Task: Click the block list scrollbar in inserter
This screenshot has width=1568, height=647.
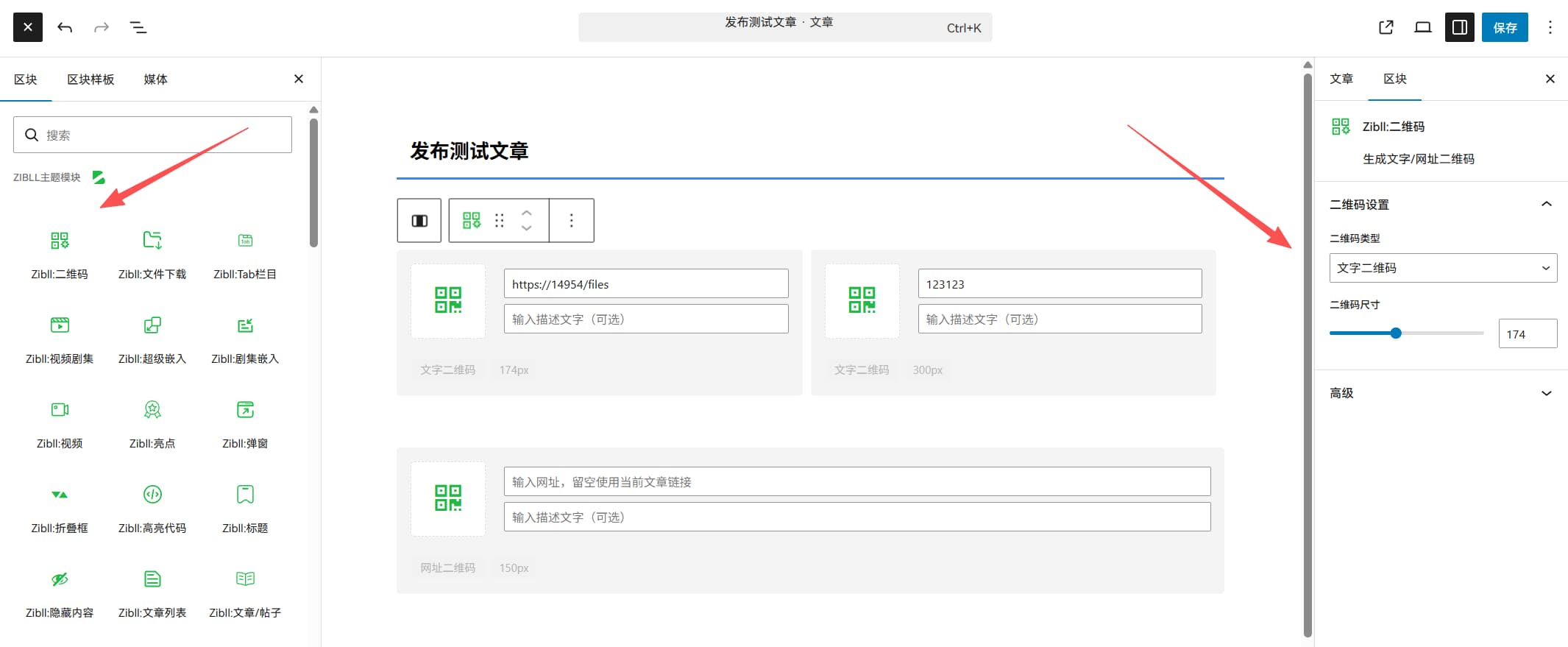Action: (x=313, y=183)
